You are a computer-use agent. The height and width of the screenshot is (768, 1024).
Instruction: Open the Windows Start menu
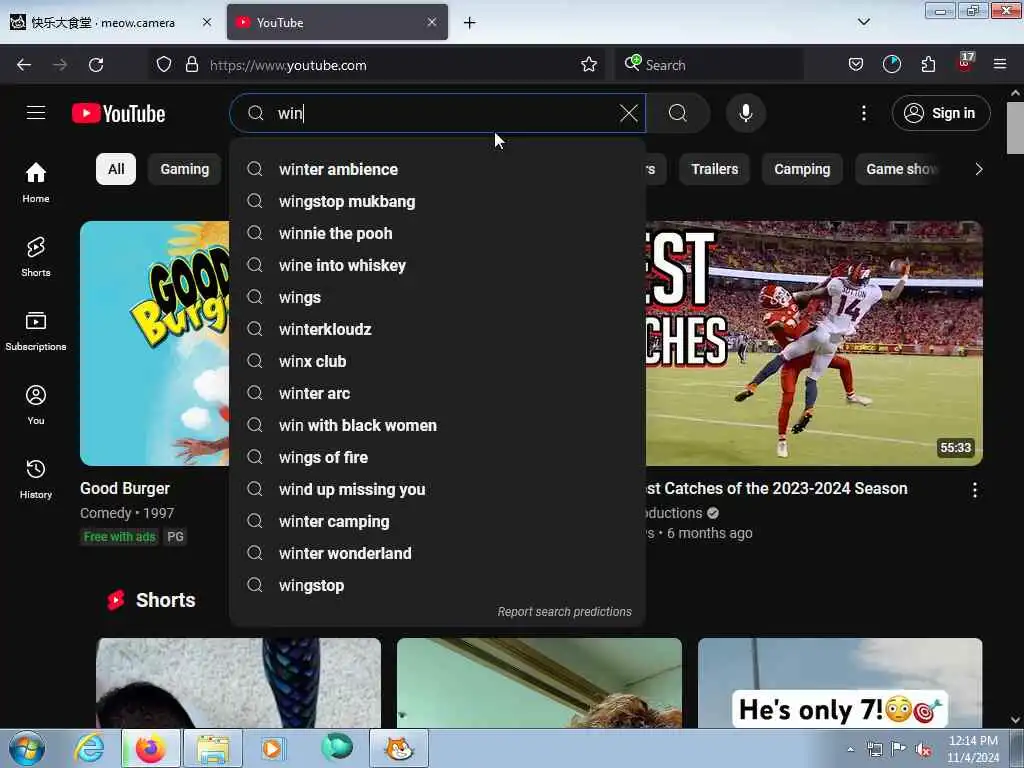pos(27,748)
